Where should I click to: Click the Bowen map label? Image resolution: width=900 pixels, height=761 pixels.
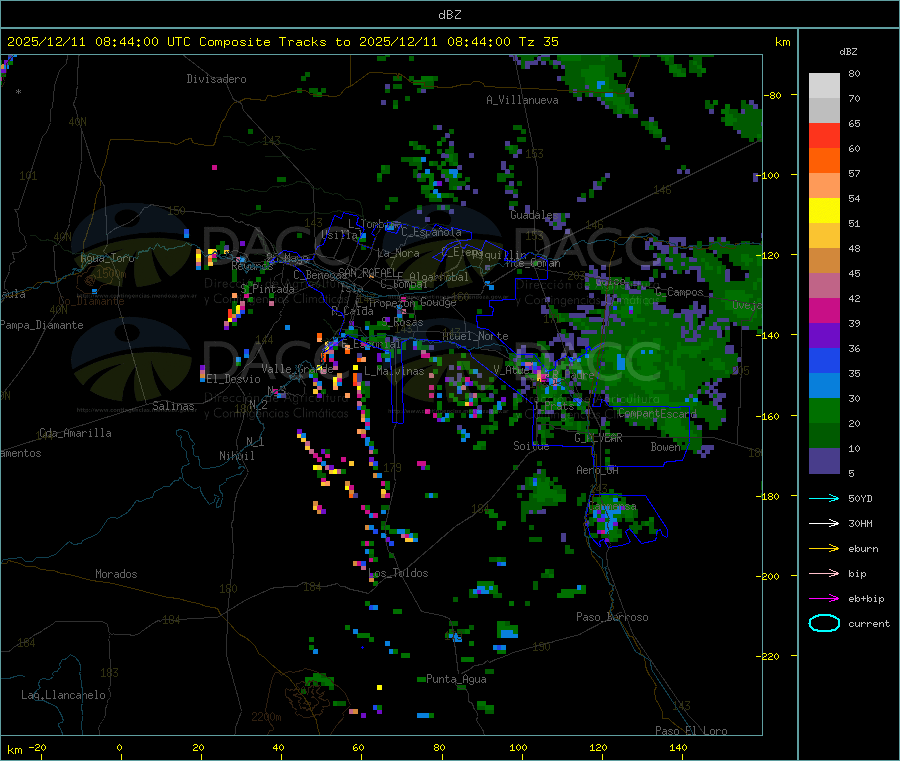(665, 447)
